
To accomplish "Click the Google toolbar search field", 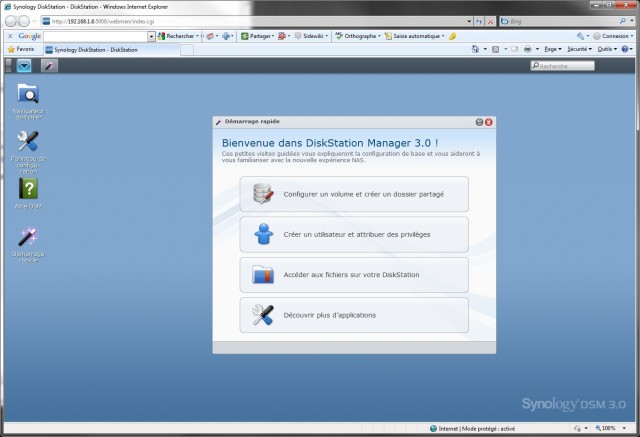I will (x=96, y=36).
